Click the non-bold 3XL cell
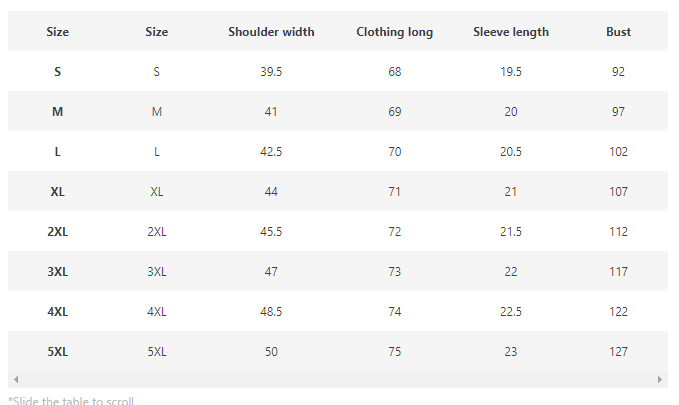 pyautogui.click(x=157, y=272)
